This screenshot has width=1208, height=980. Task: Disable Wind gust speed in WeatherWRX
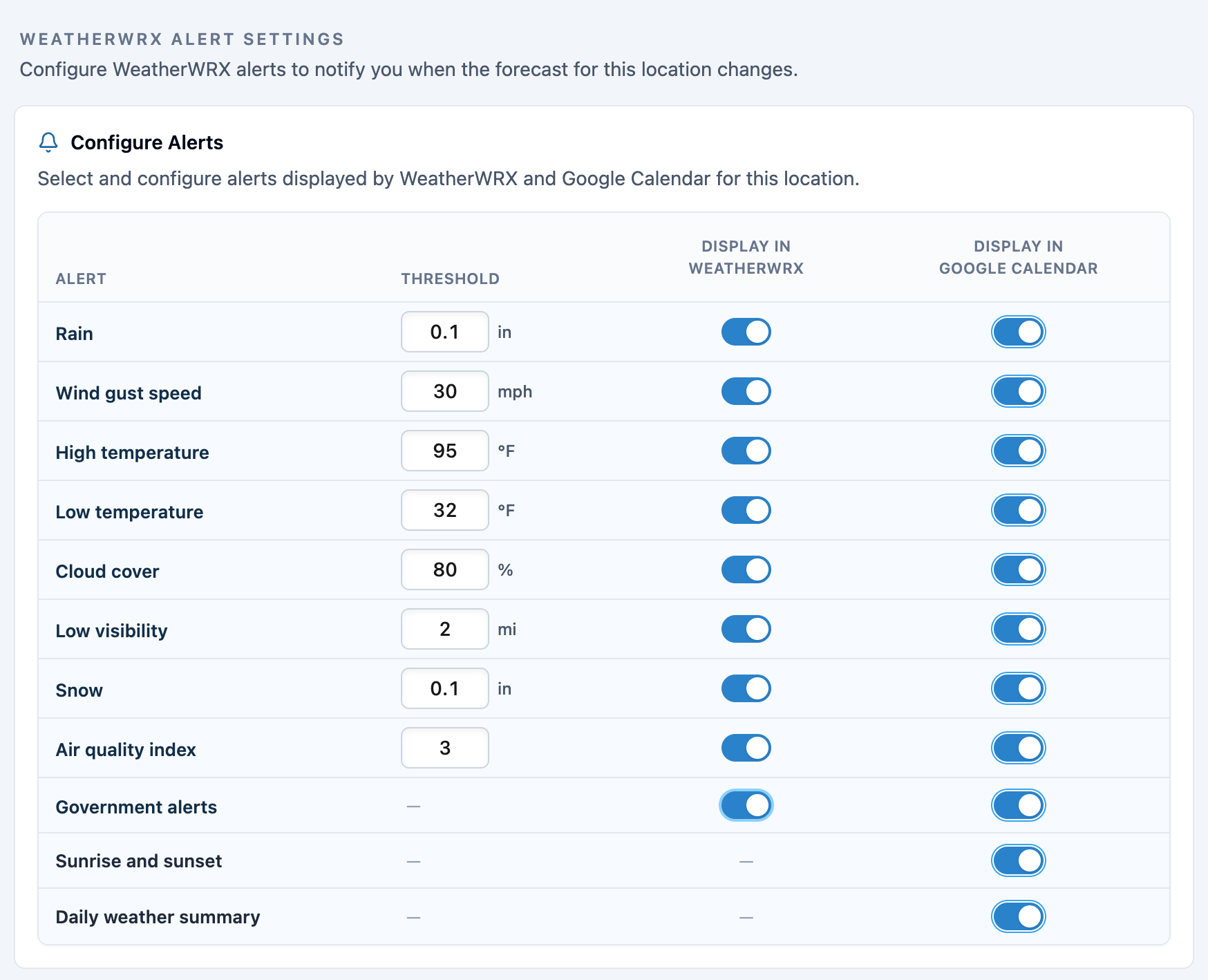pos(746,391)
